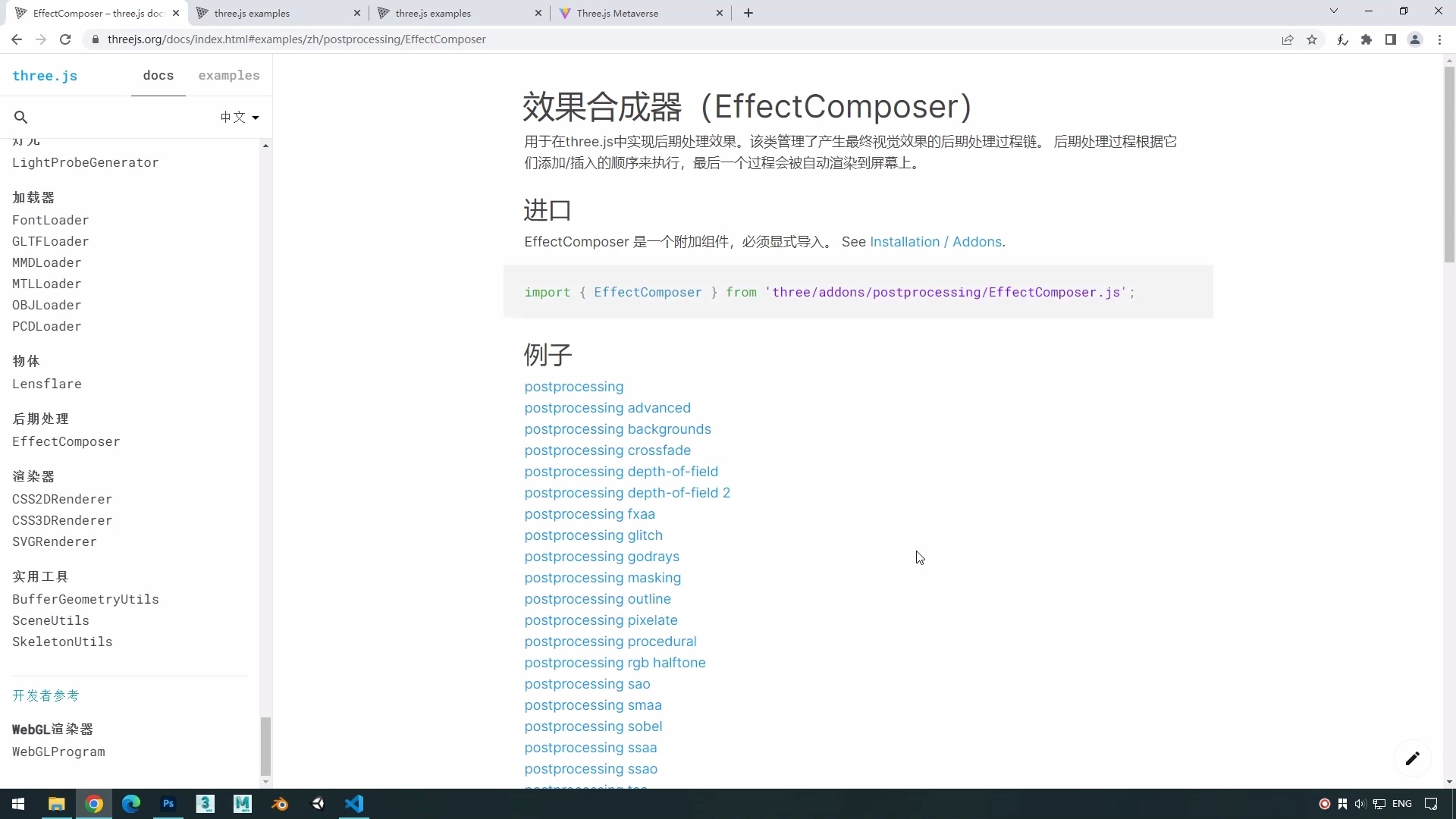Open the browser Extensions puzzle icon
The image size is (1456, 819).
pos(1367,39)
